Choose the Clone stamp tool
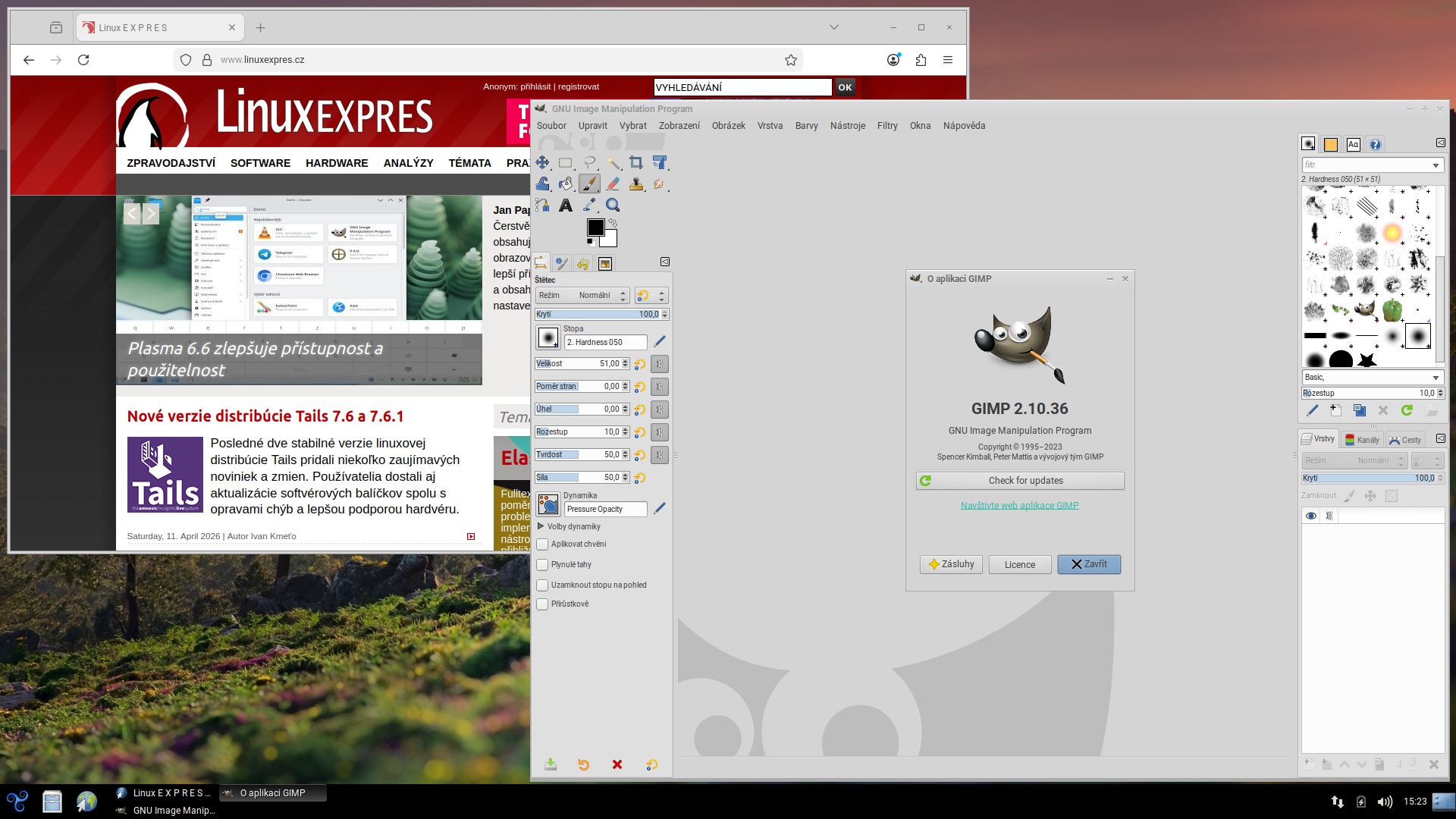 click(636, 184)
